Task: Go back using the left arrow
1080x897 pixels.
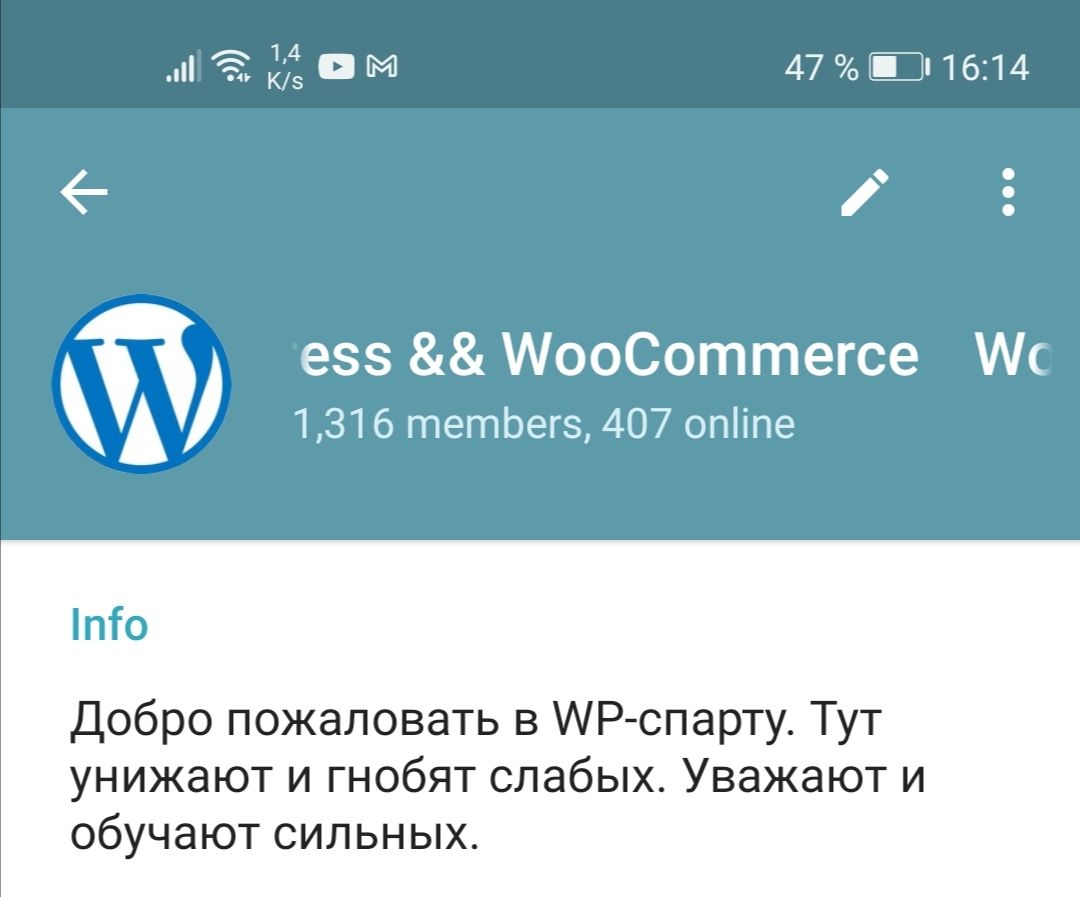Action: tap(84, 192)
